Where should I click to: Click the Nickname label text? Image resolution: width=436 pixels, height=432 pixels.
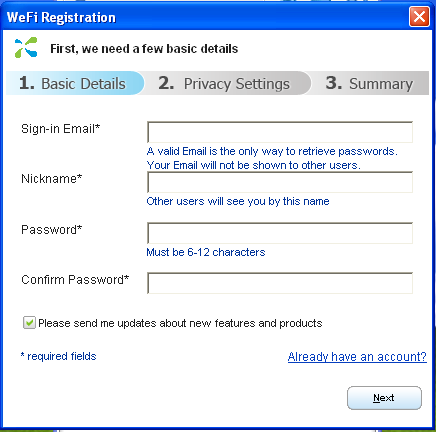51,179
